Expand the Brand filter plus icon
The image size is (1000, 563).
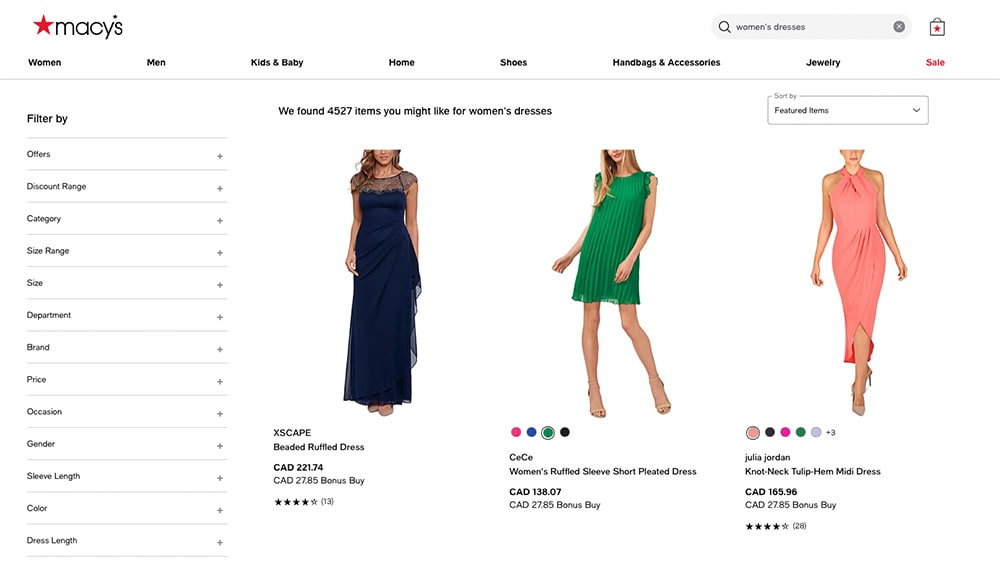point(219,349)
